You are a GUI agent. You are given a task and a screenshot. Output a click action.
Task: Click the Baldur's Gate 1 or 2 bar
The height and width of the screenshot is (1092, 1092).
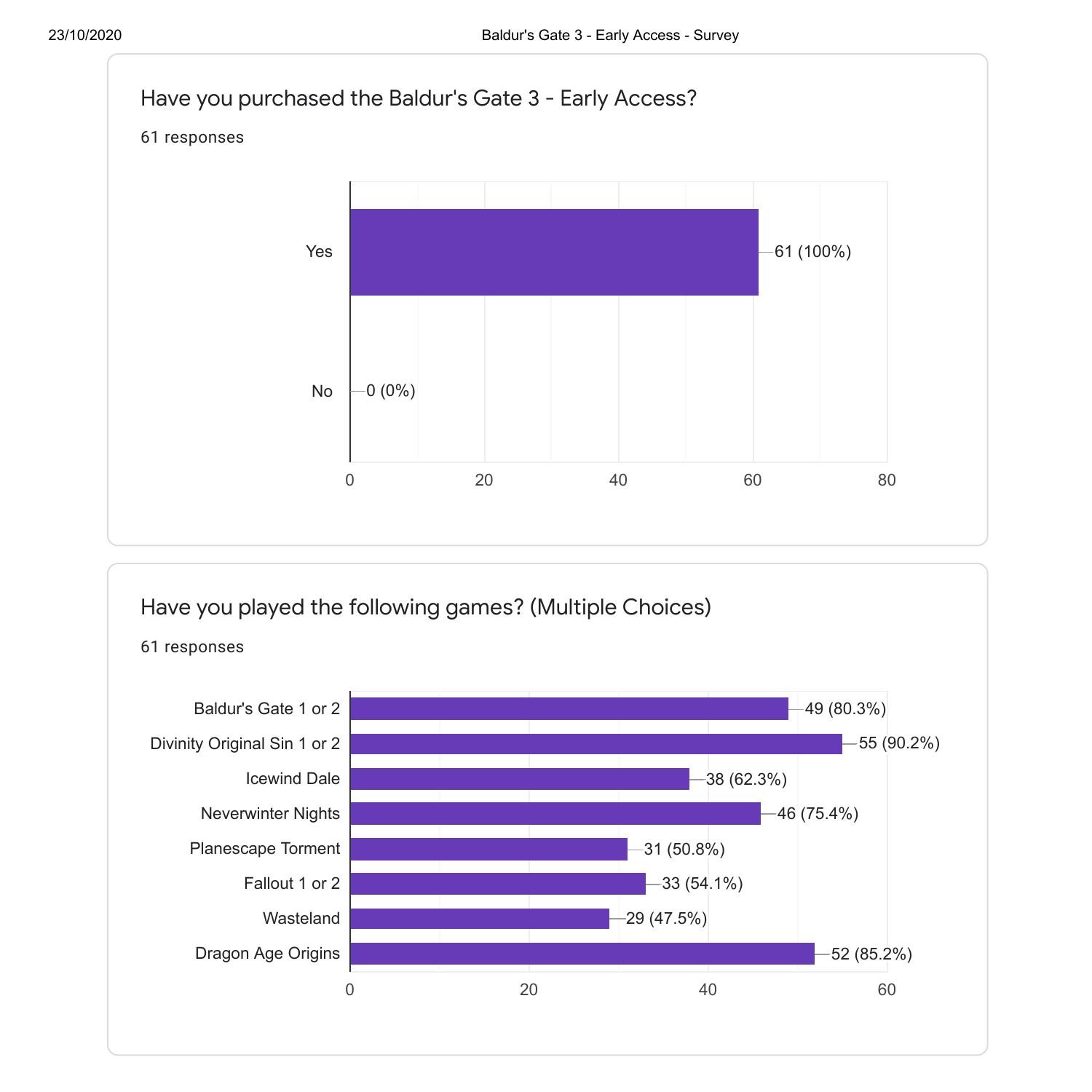point(569,708)
